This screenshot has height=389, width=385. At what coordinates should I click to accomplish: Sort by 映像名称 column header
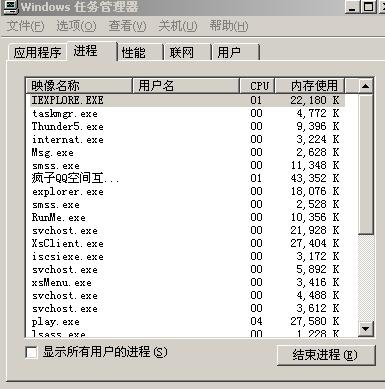[79, 86]
